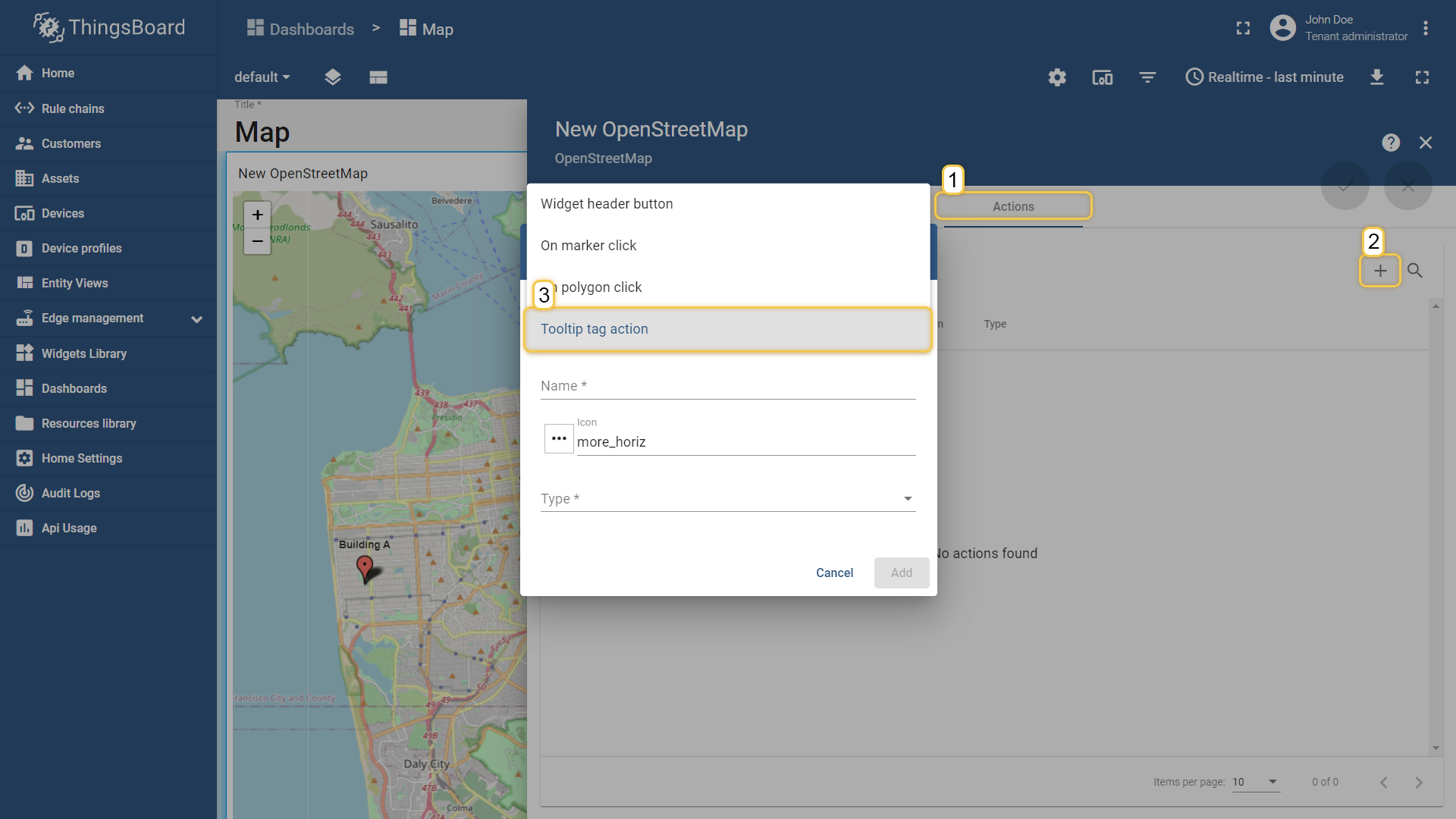This screenshot has height=819, width=1456.
Task: Open Home from the sidebar
Action: pos(108,73)
